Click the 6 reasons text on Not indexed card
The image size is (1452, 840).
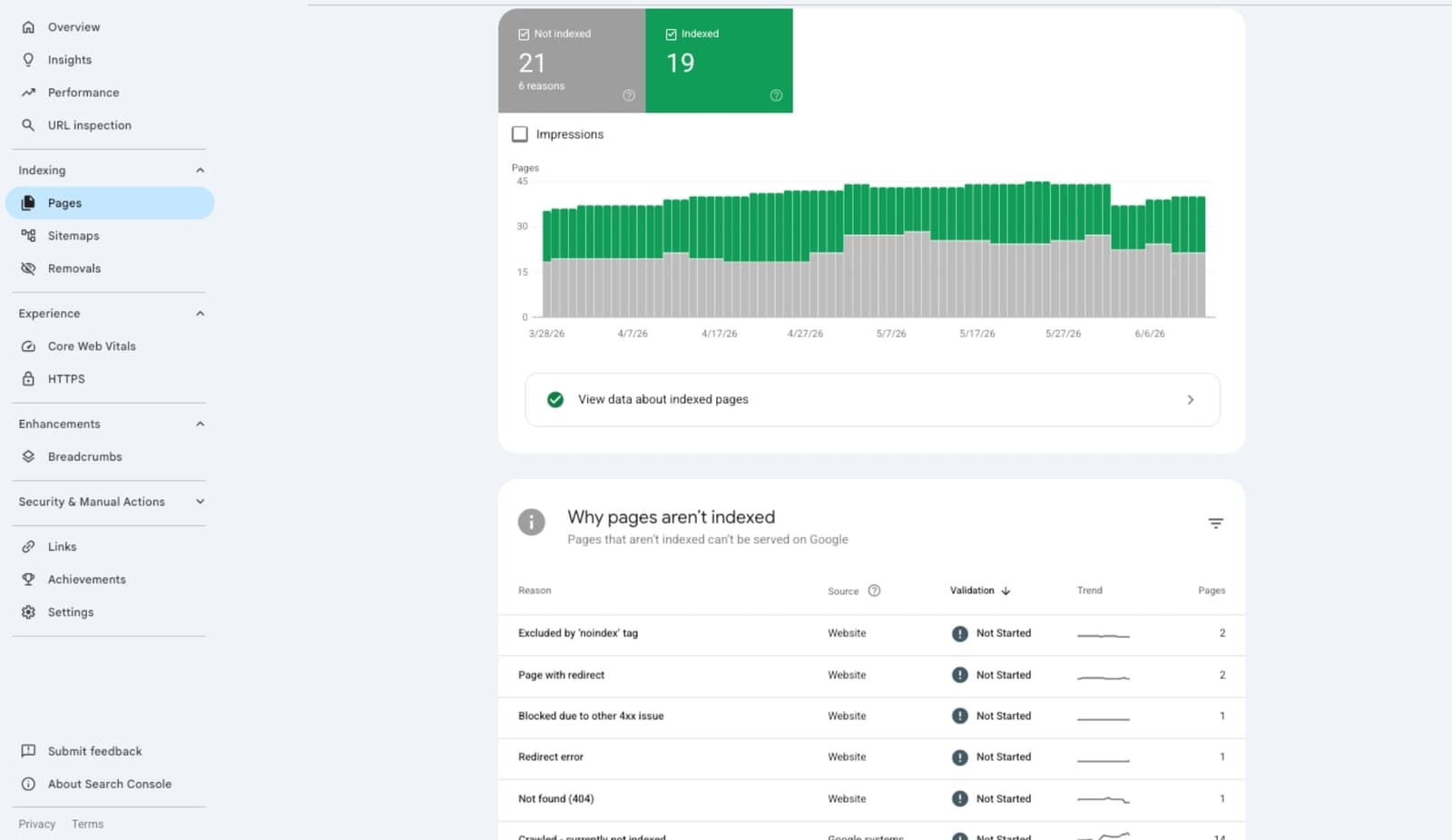click(542, 86)
